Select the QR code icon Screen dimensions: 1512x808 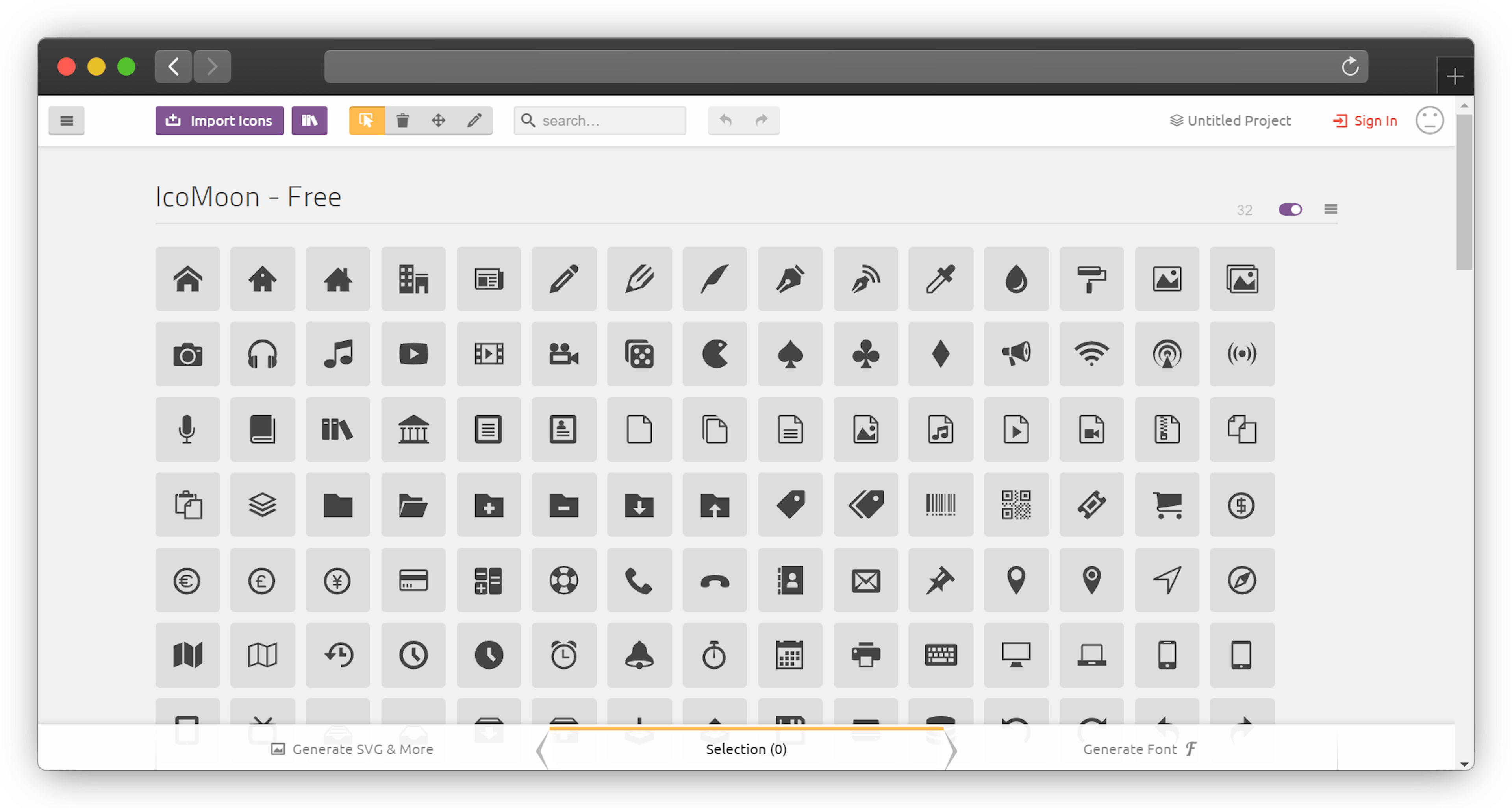coord(1016,505)
